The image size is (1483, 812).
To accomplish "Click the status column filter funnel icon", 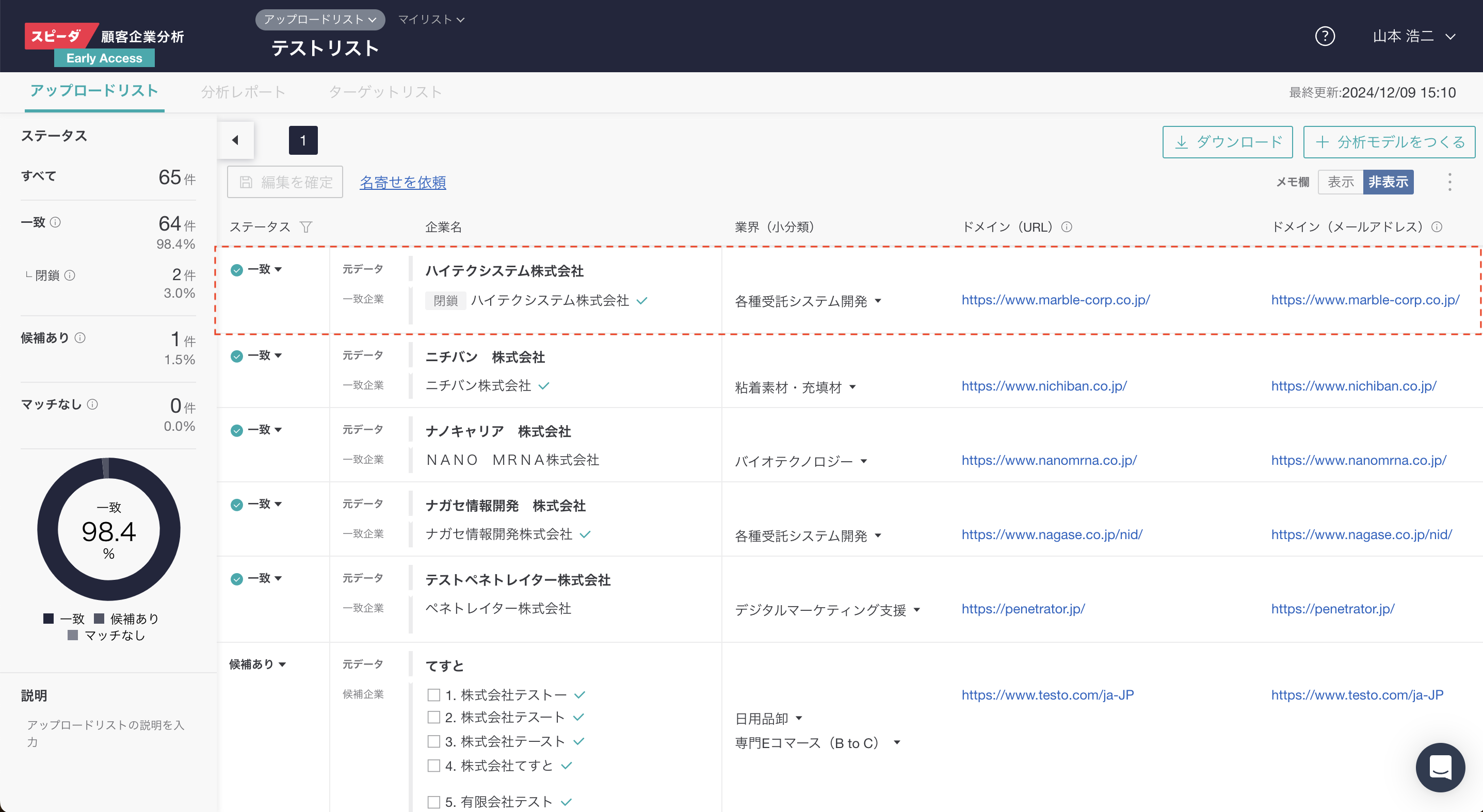I will pyautogui.click(x=305, y=228).
